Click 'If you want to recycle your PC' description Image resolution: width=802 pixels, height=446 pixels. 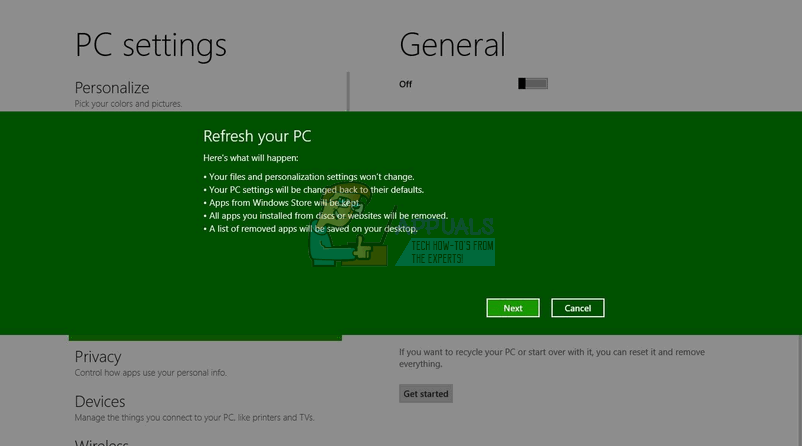click(x=552, y=358)
